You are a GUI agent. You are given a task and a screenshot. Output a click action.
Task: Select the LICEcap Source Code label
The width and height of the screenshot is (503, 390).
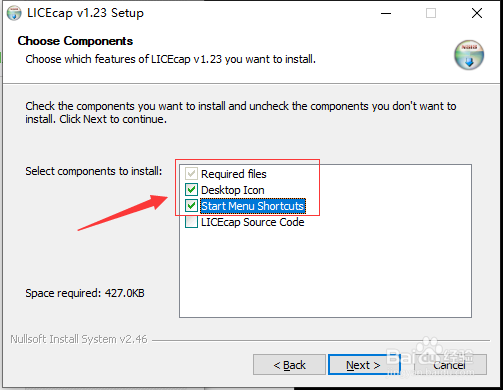coord(252,222)
